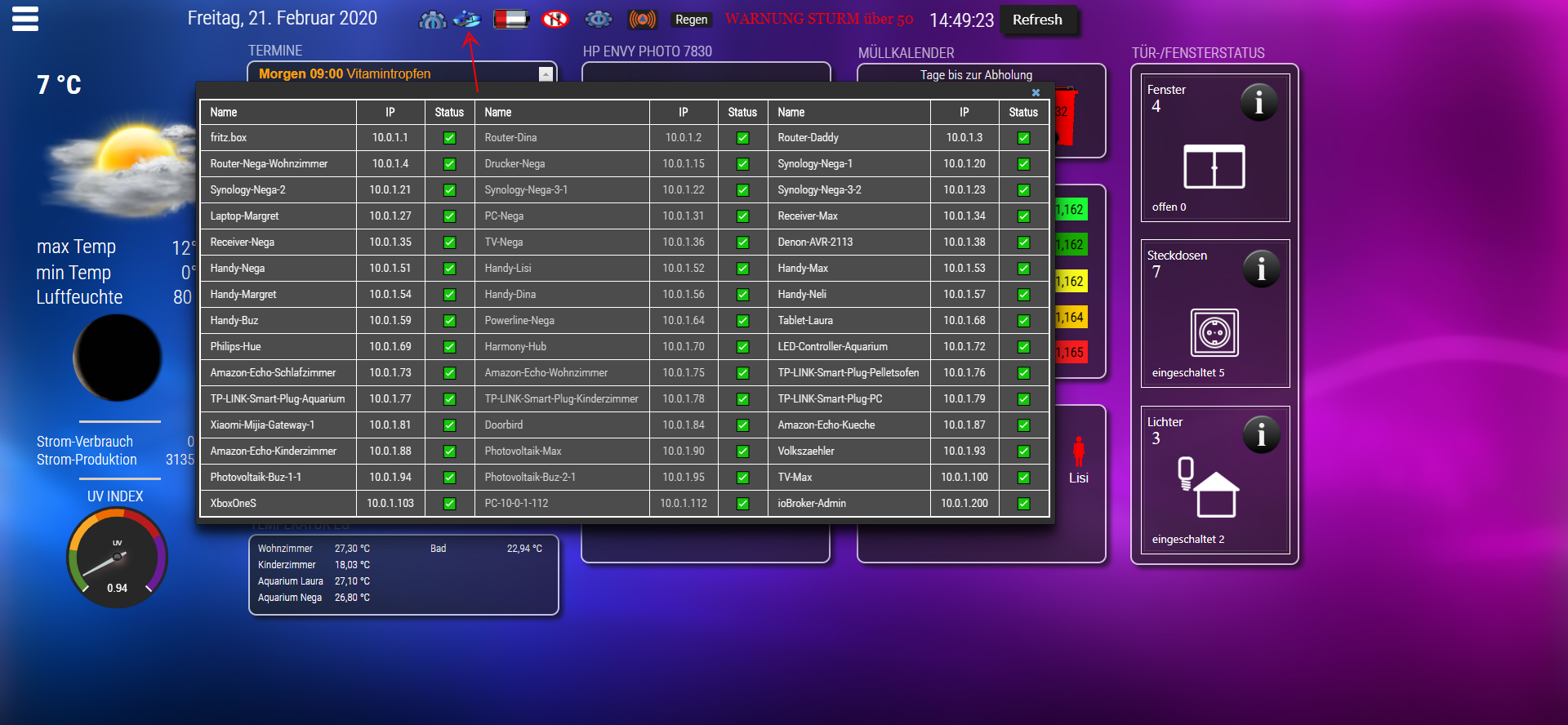Click the battery status icon

pos(511,19)
